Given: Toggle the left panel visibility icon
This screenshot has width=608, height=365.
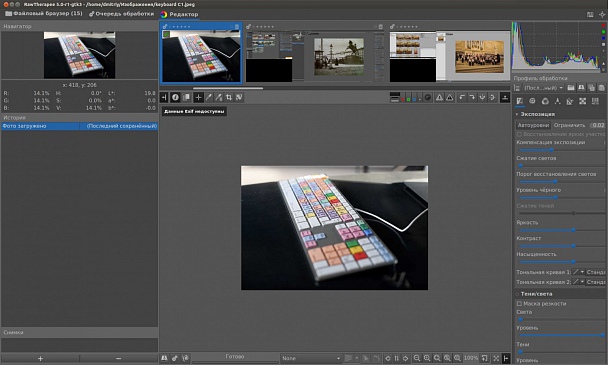Looking at the screenshot, I should 164,97.
